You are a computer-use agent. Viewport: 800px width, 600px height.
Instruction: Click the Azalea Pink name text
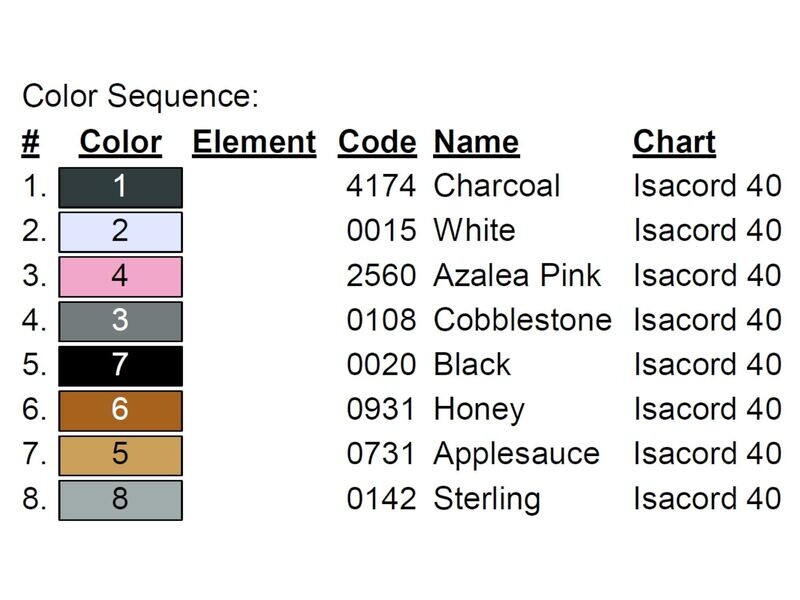[517, 276]
